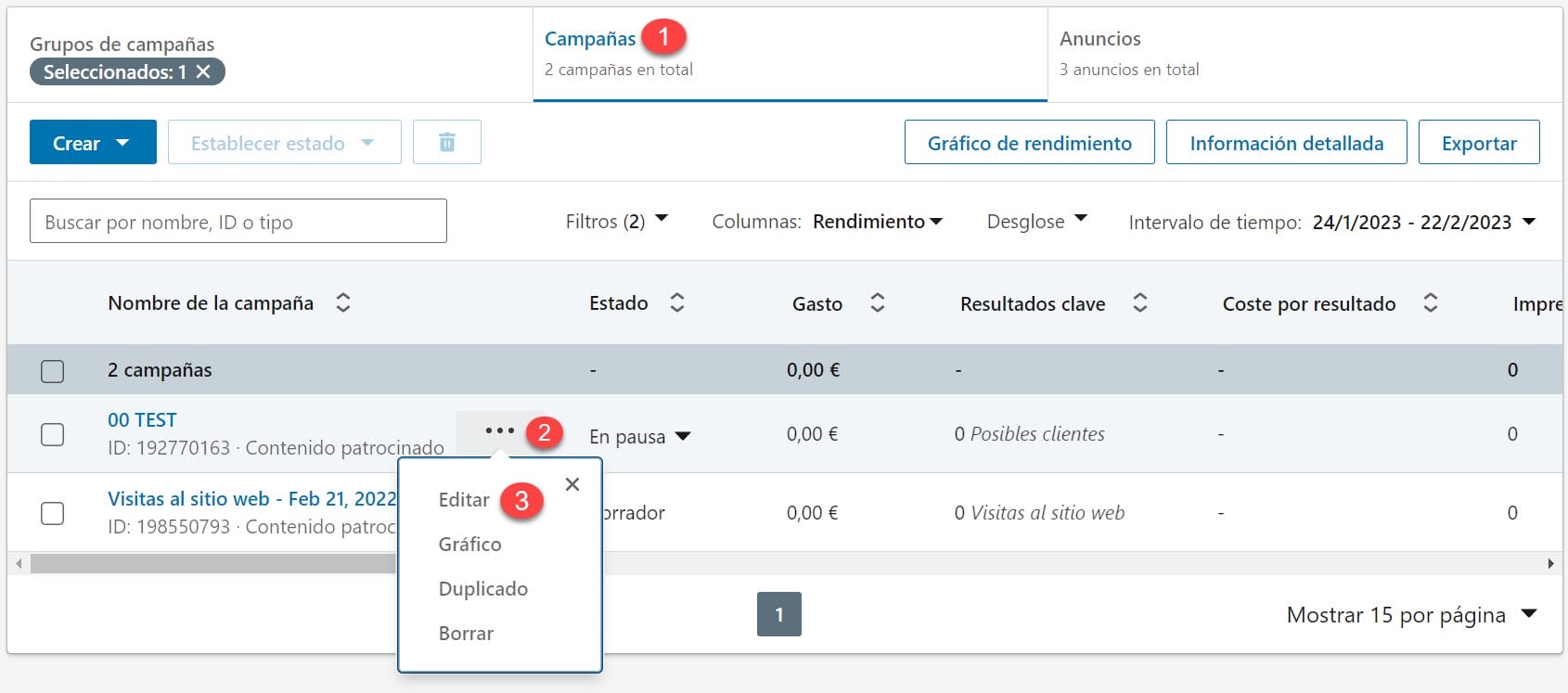Click Información detallada button
The image size is (1568, 693).
point(1287,142)
